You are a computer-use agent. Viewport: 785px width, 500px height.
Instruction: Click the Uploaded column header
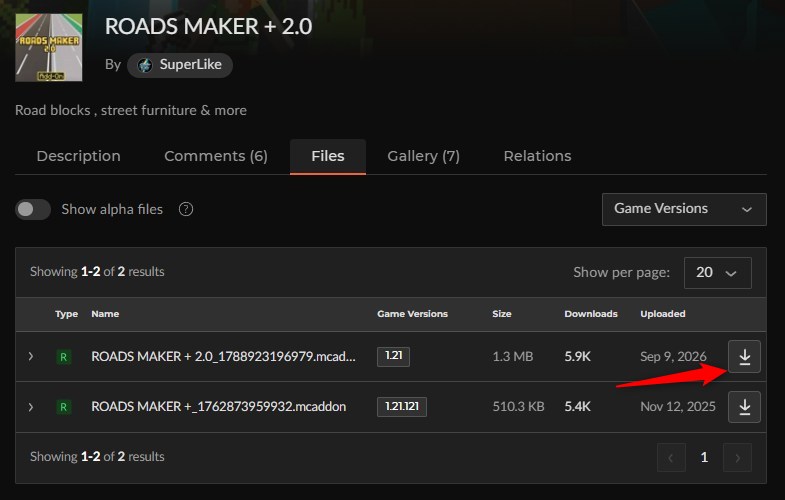(x=663, y=314)
